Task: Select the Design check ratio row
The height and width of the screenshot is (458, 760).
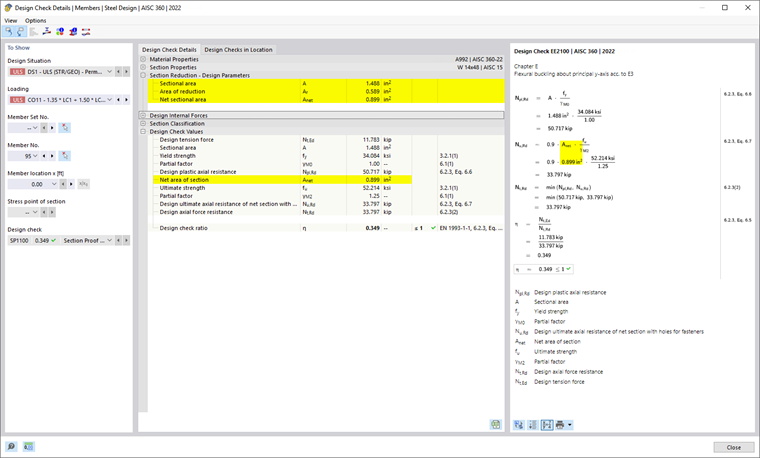Action: coord(326,228)
